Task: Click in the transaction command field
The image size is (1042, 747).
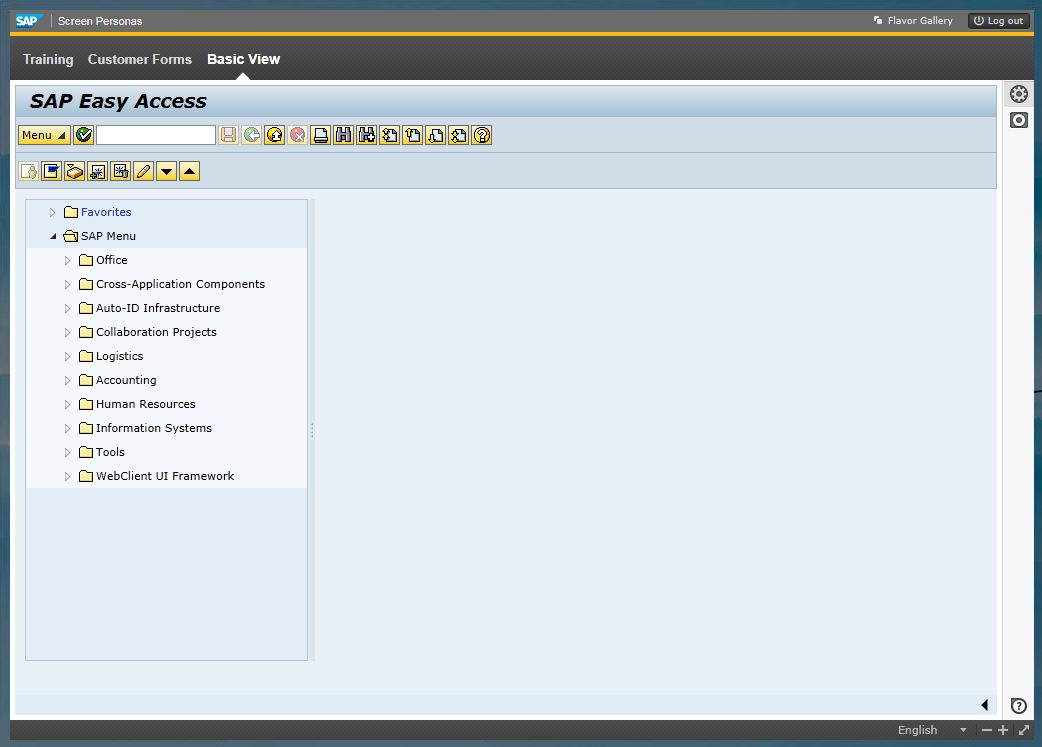Action: pos(156,136)
